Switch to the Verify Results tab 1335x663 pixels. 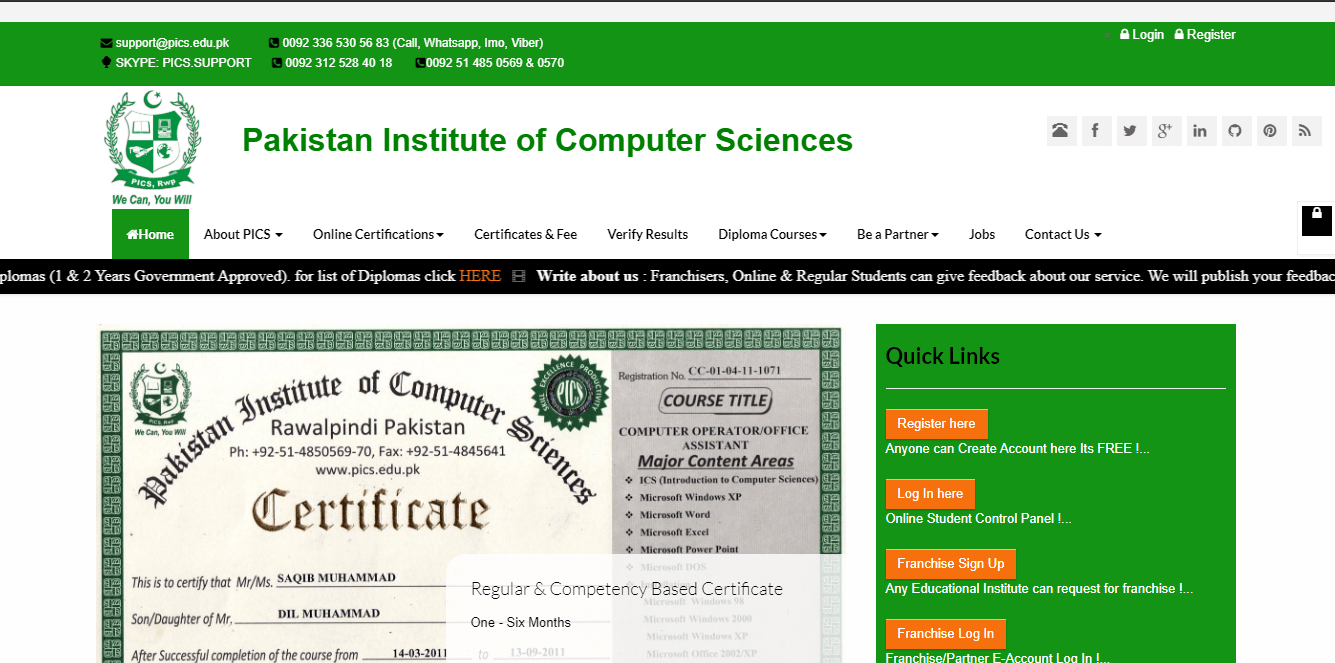tap(647, 234)
